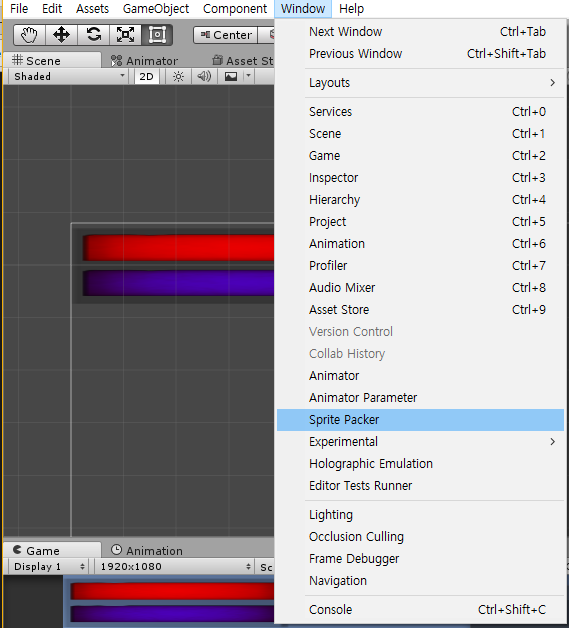Expand Layouts submenu
The width and height of the screenshot is (569, 628).
(x=420, y=83)
